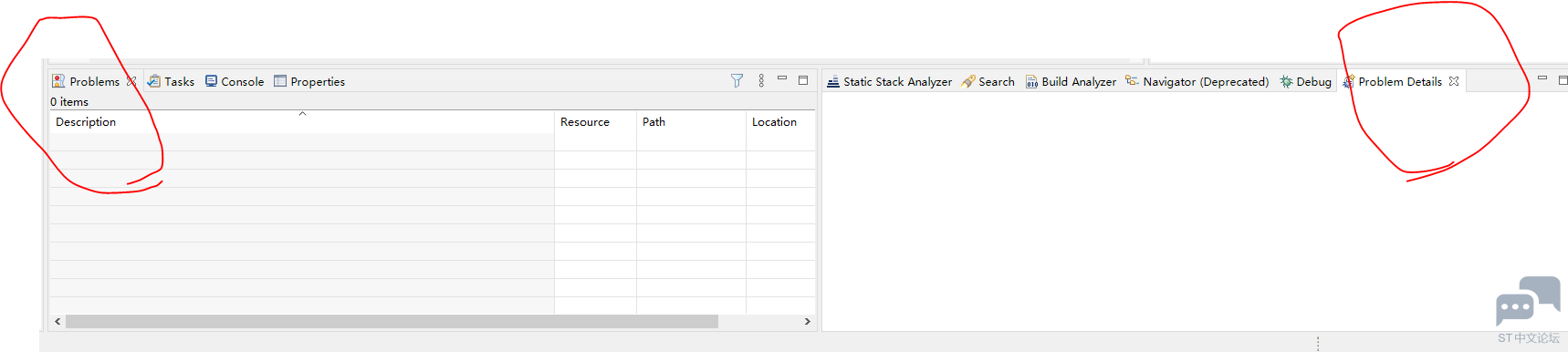Click the horizontal scrollbar thumb
The width and height of the screenshot is (1568, 352).
pos(392,321)
